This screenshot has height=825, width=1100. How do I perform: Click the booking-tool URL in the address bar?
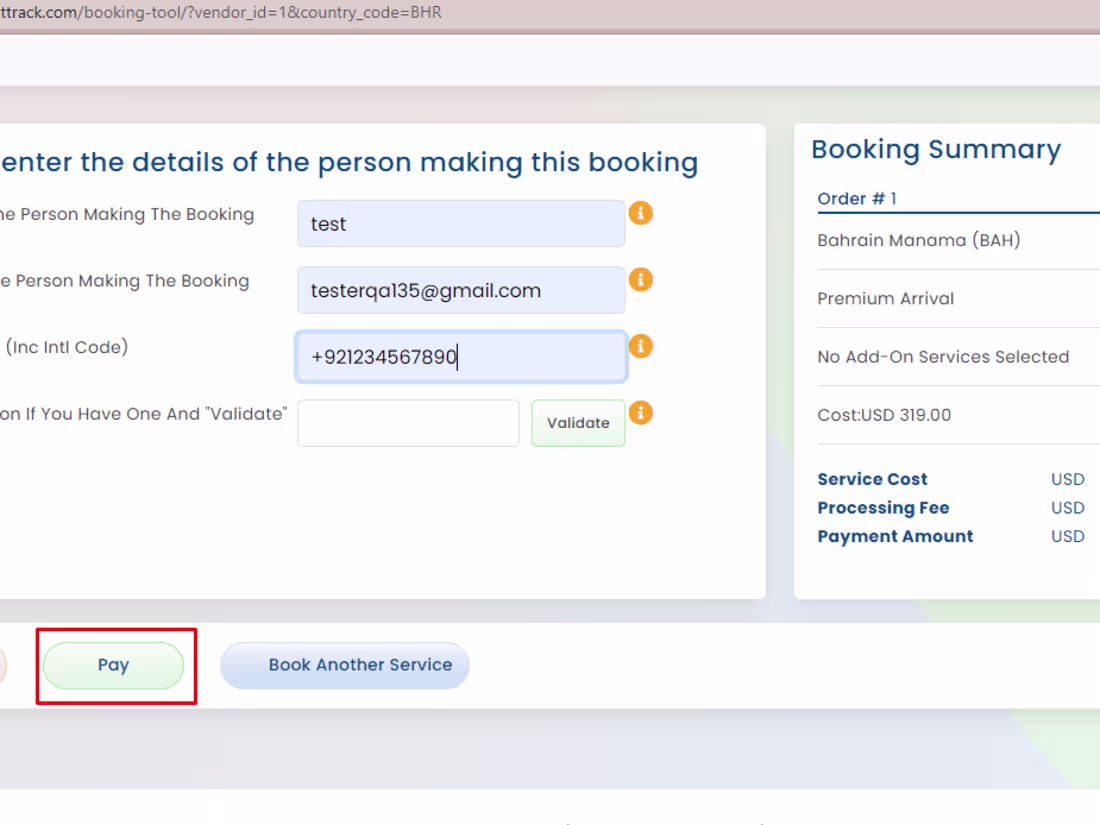[220, 14]
